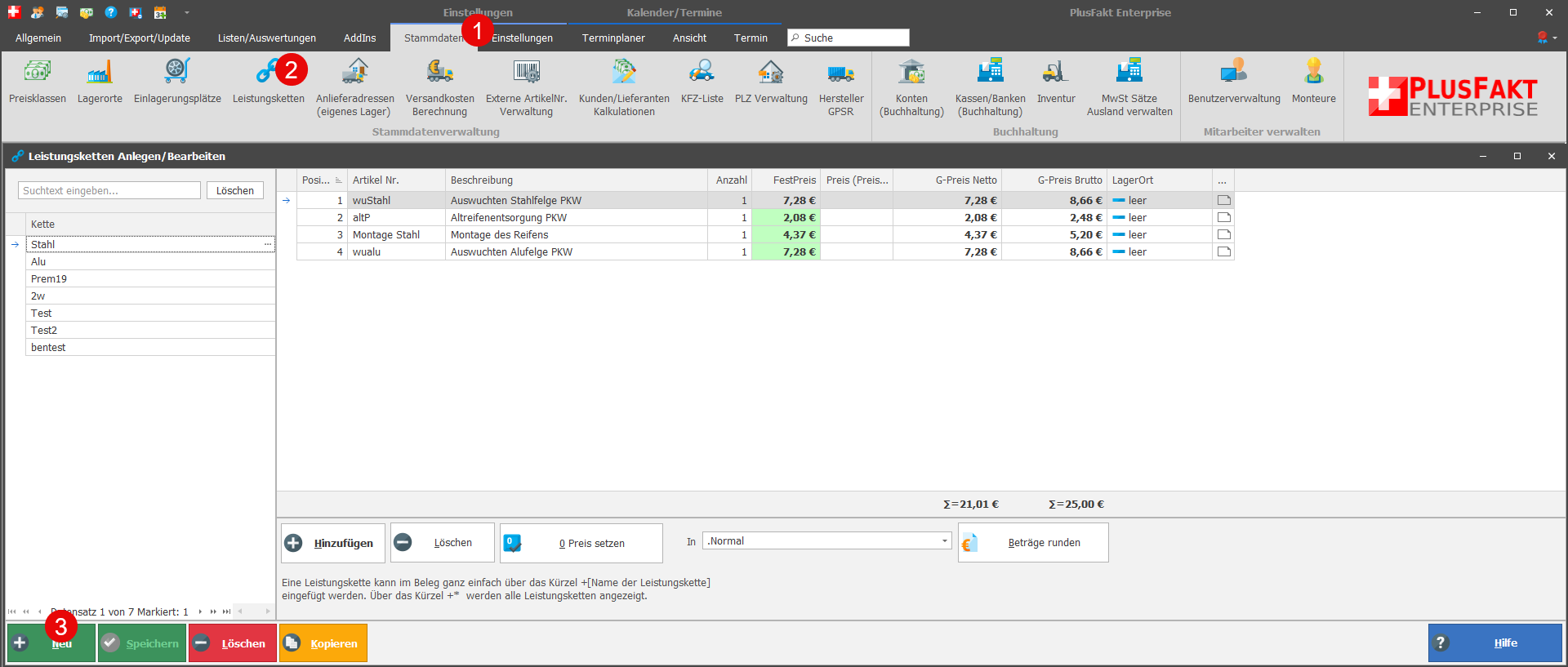Viewport: 1568px width, 667px height.
Task: Switch to the Import/Export/Update ribbon tab
Action: tap(140, 38)
